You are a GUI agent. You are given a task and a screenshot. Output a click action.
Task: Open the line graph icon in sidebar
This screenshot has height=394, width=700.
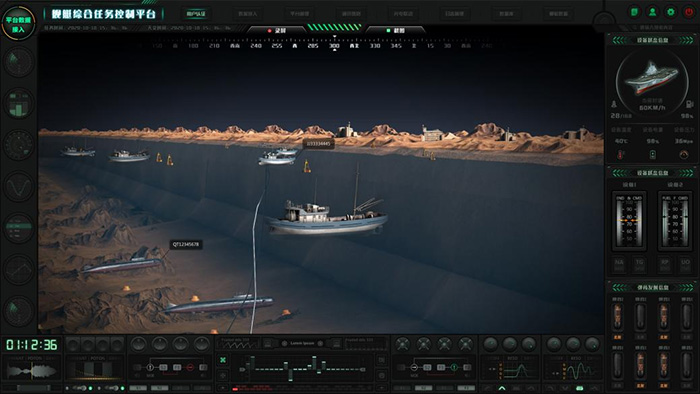18,269
